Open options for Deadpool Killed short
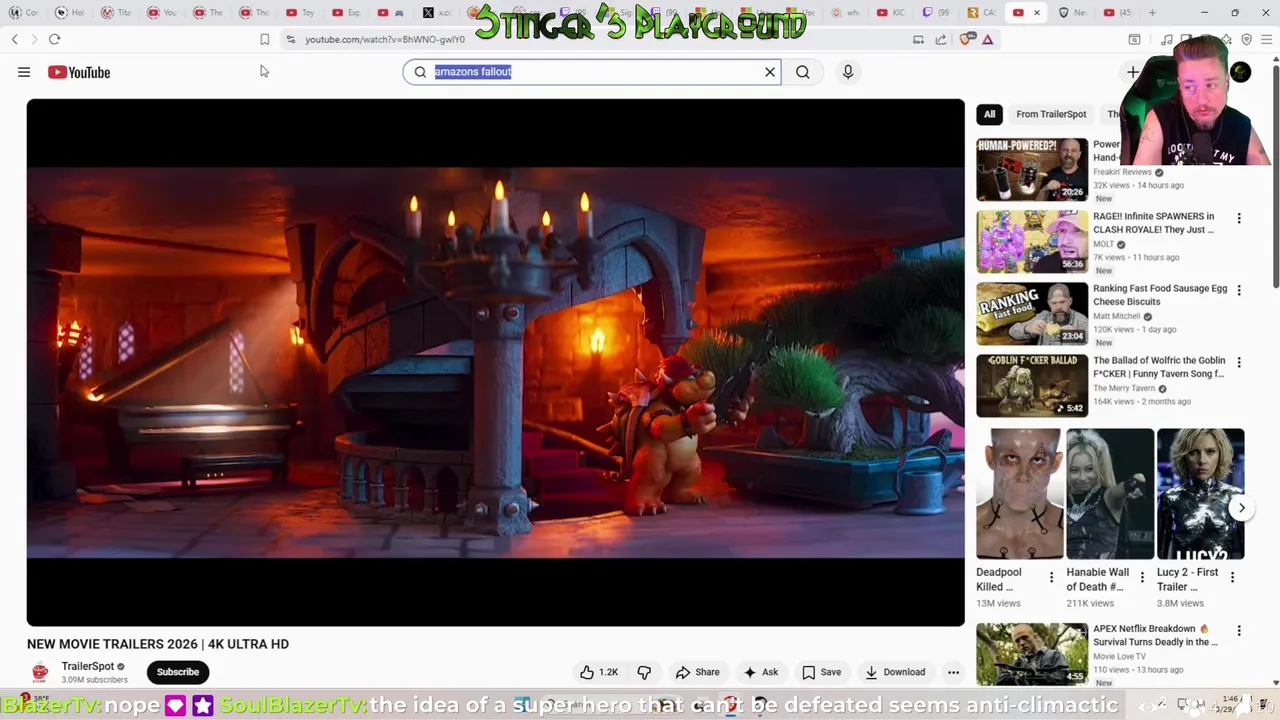Viewport: 1280px width, 720px height. coord(1051,577)
